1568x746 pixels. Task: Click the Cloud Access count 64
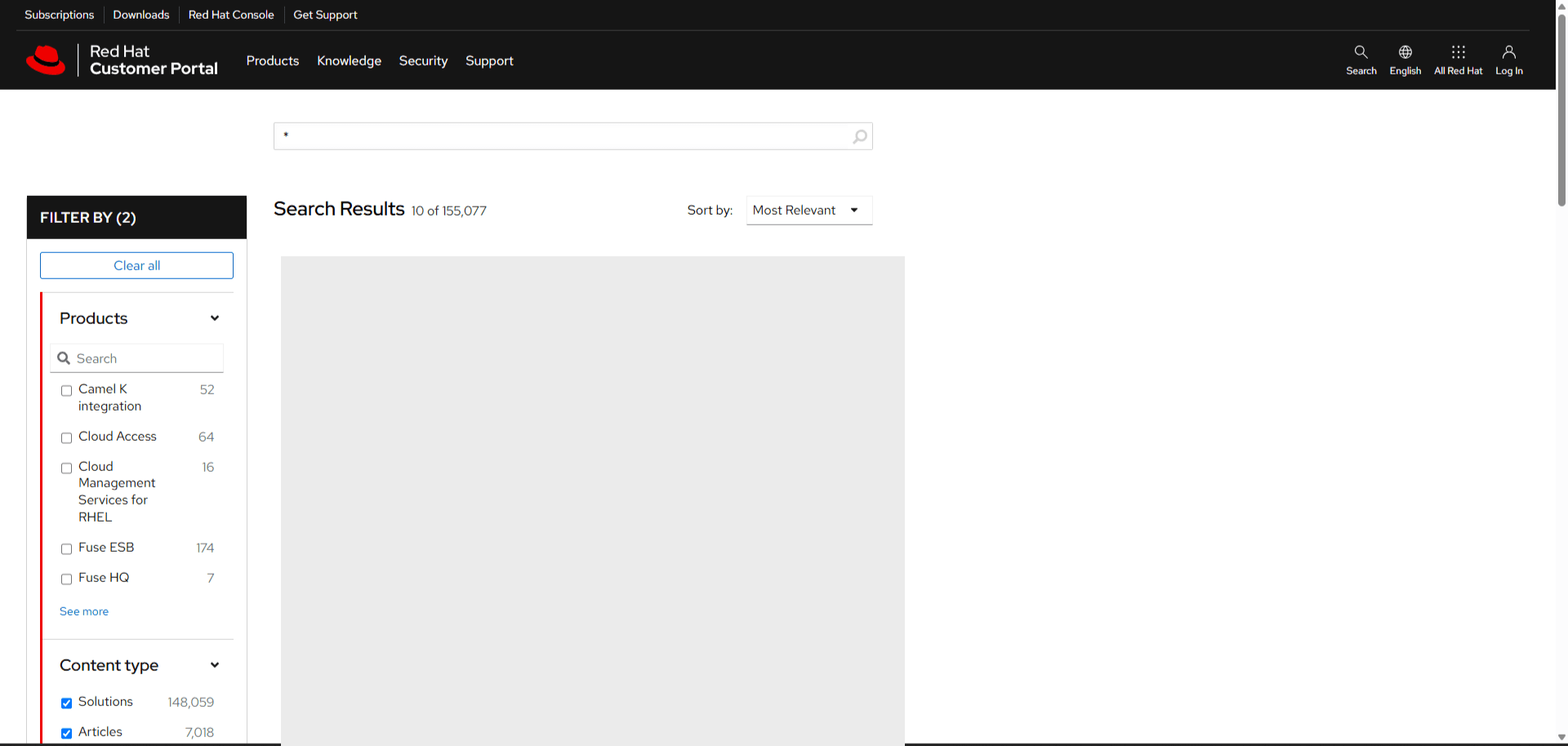click(207, 437)
